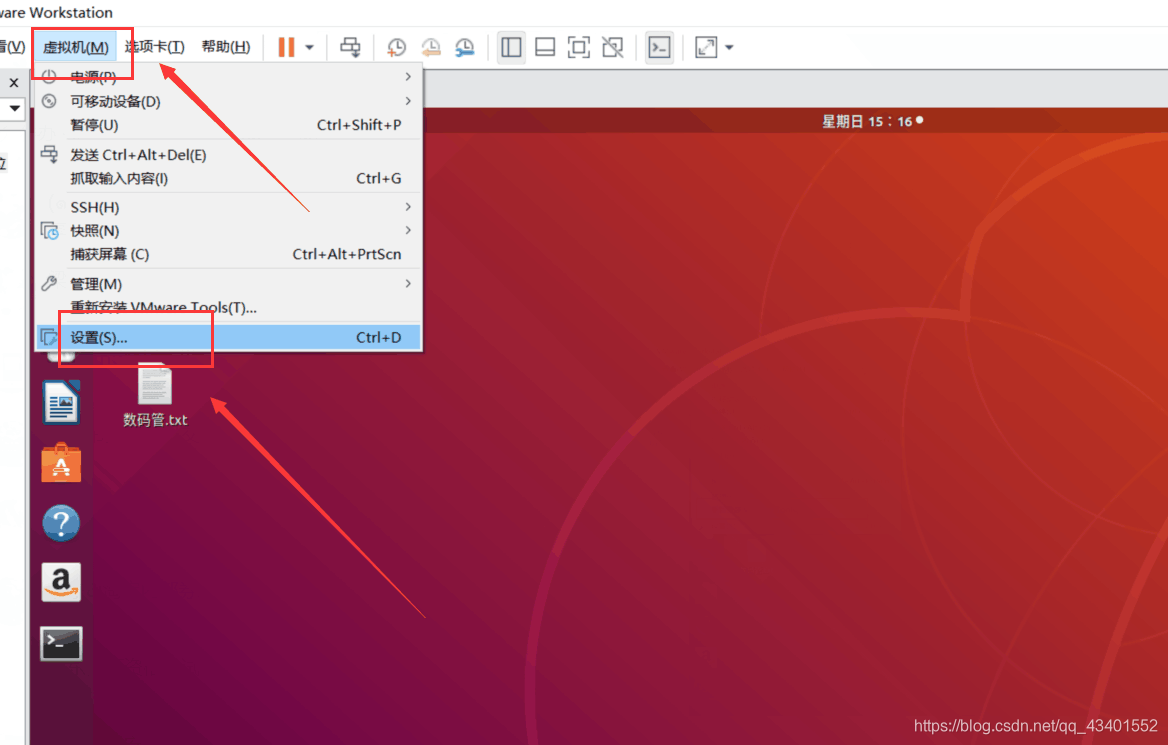The image size is (1168, 745).
Task: Enter full screen mode icon
Action: pyautogui.click(x=579, y=47)
